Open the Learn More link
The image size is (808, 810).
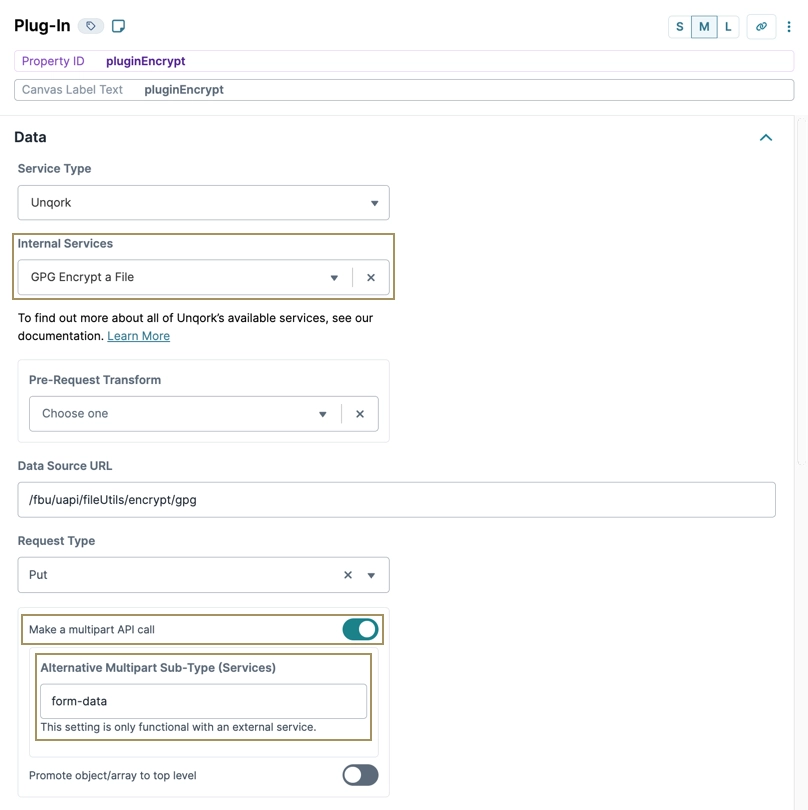(138, 335)
